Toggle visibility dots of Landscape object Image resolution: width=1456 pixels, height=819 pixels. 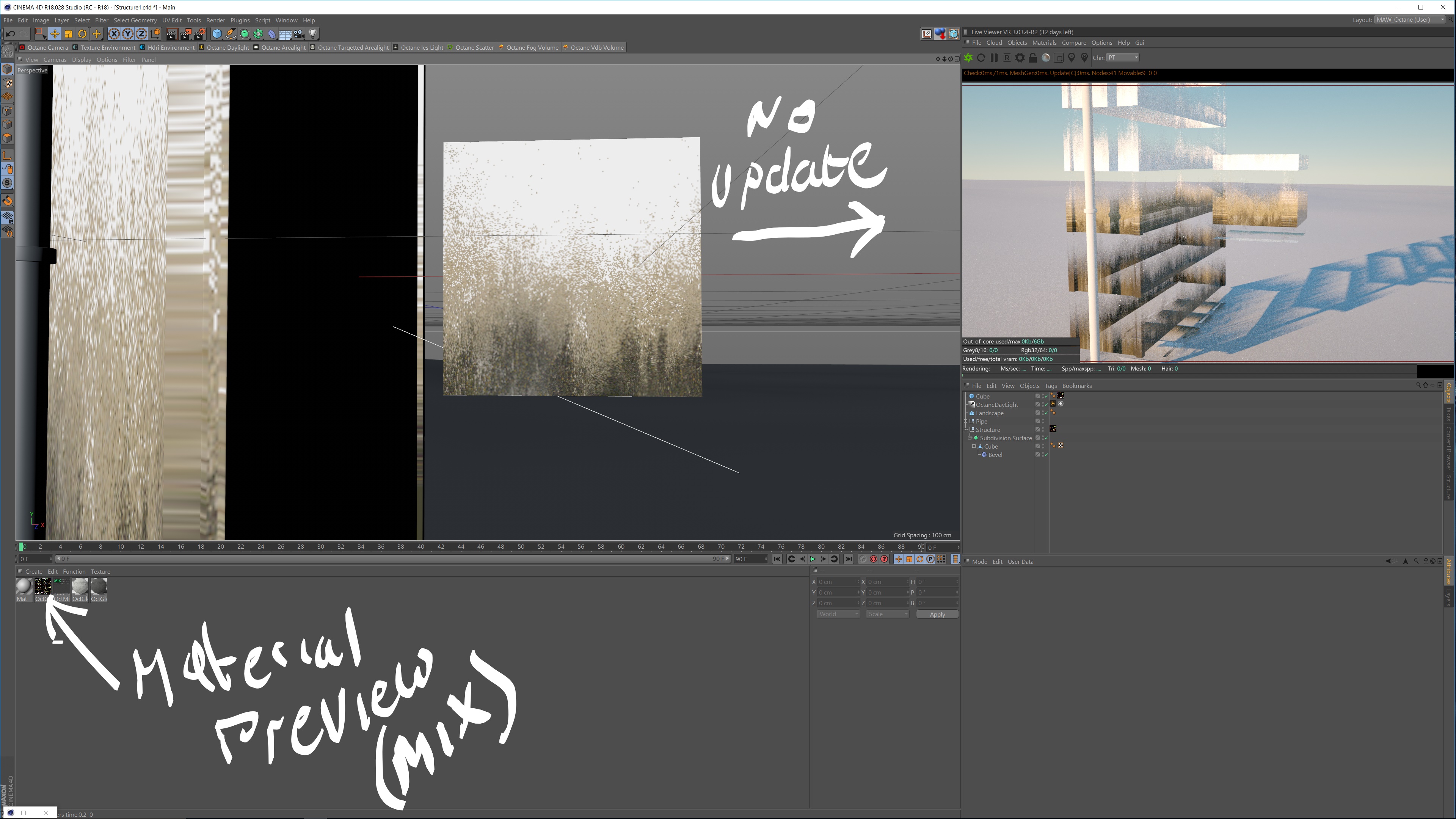(x=1043, y=413)
